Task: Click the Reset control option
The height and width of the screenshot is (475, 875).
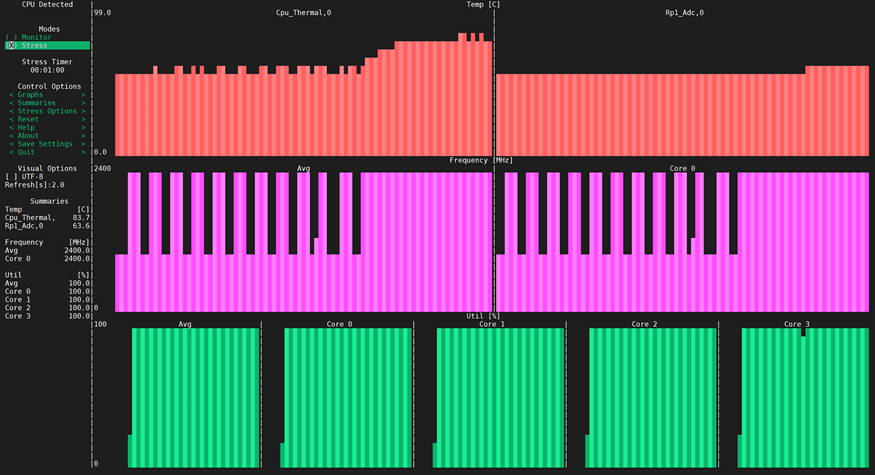Action: point(47,119)
